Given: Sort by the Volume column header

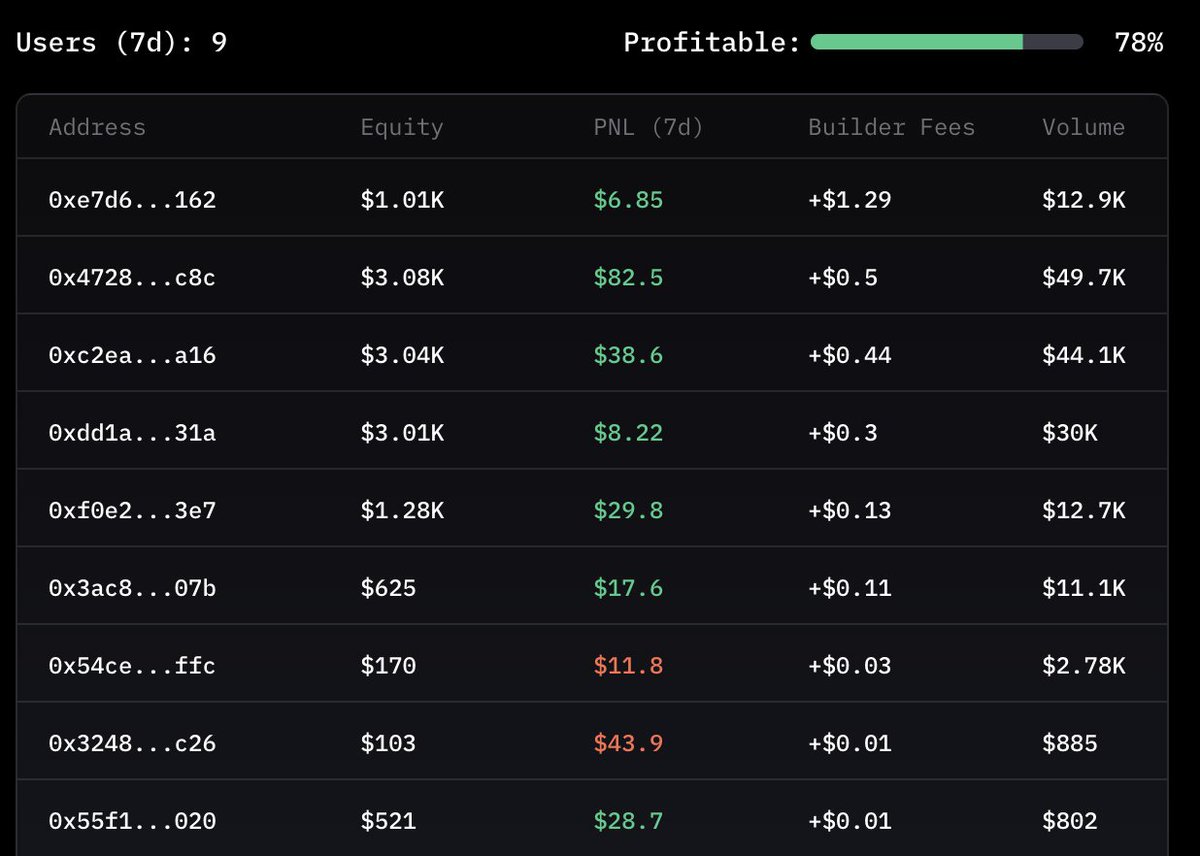Looking at the screenshot, I should (x=1083, y=127).
